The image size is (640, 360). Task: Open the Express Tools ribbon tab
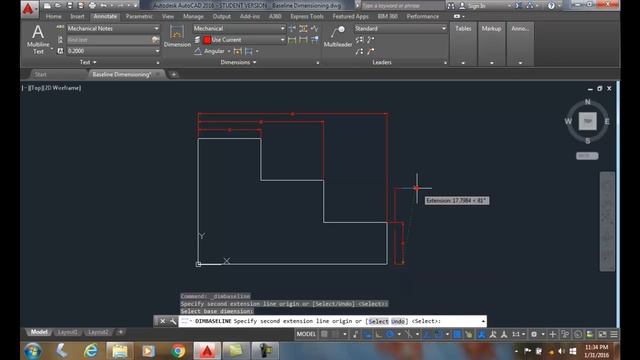coord(307,16)
